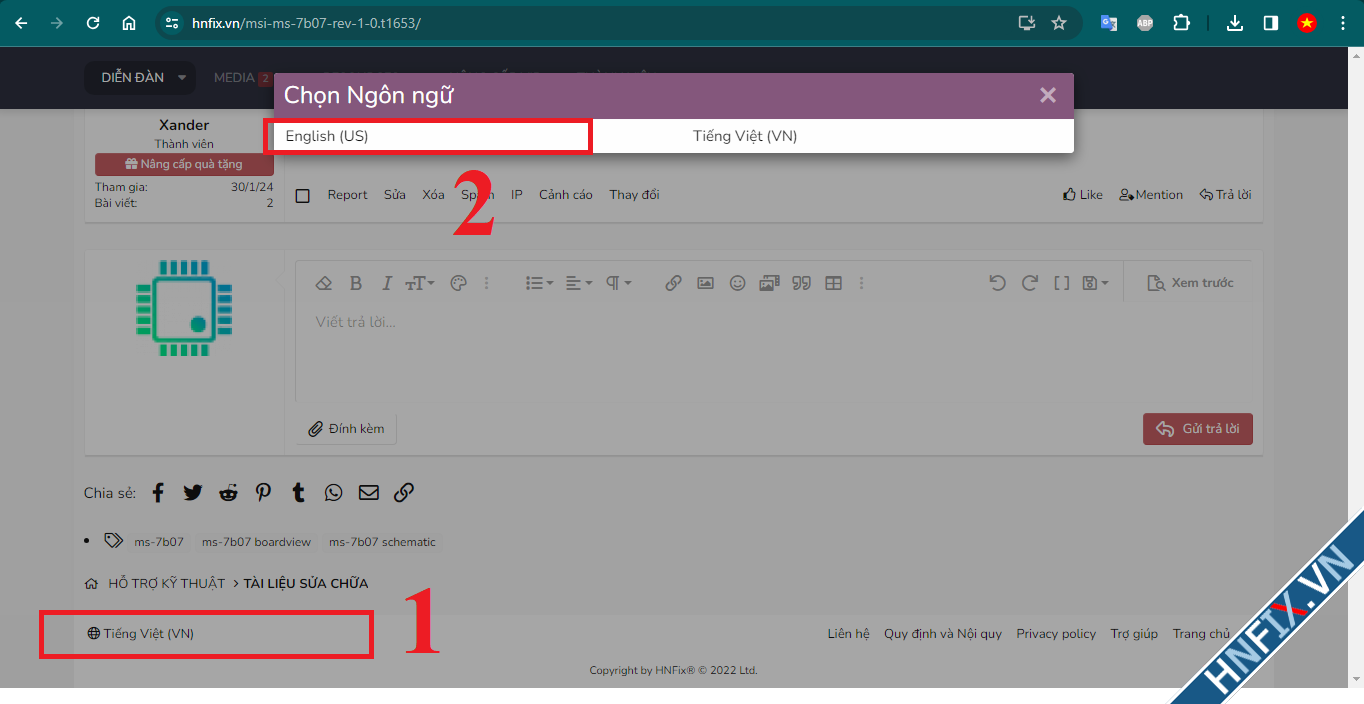Open the text alignment dropdown
The width and height of the screenshot is (1364, 704).
pyautogui.click(x=579, y=283)
